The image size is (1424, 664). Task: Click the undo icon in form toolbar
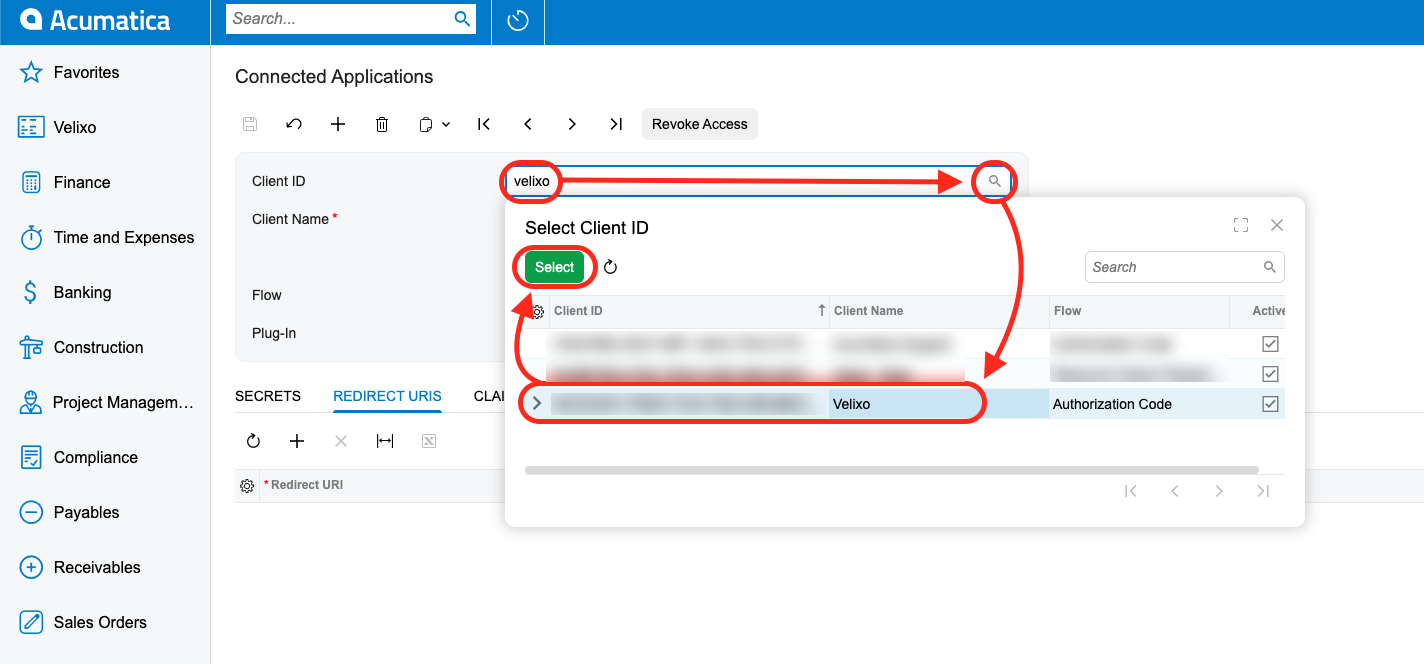click(x=294, y=124)
